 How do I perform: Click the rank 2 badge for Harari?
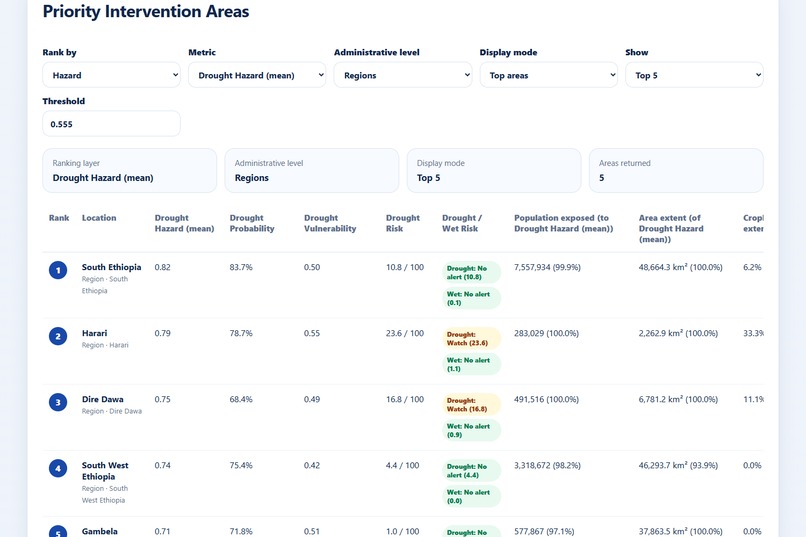pyautogui.click(x=58, y=336)
